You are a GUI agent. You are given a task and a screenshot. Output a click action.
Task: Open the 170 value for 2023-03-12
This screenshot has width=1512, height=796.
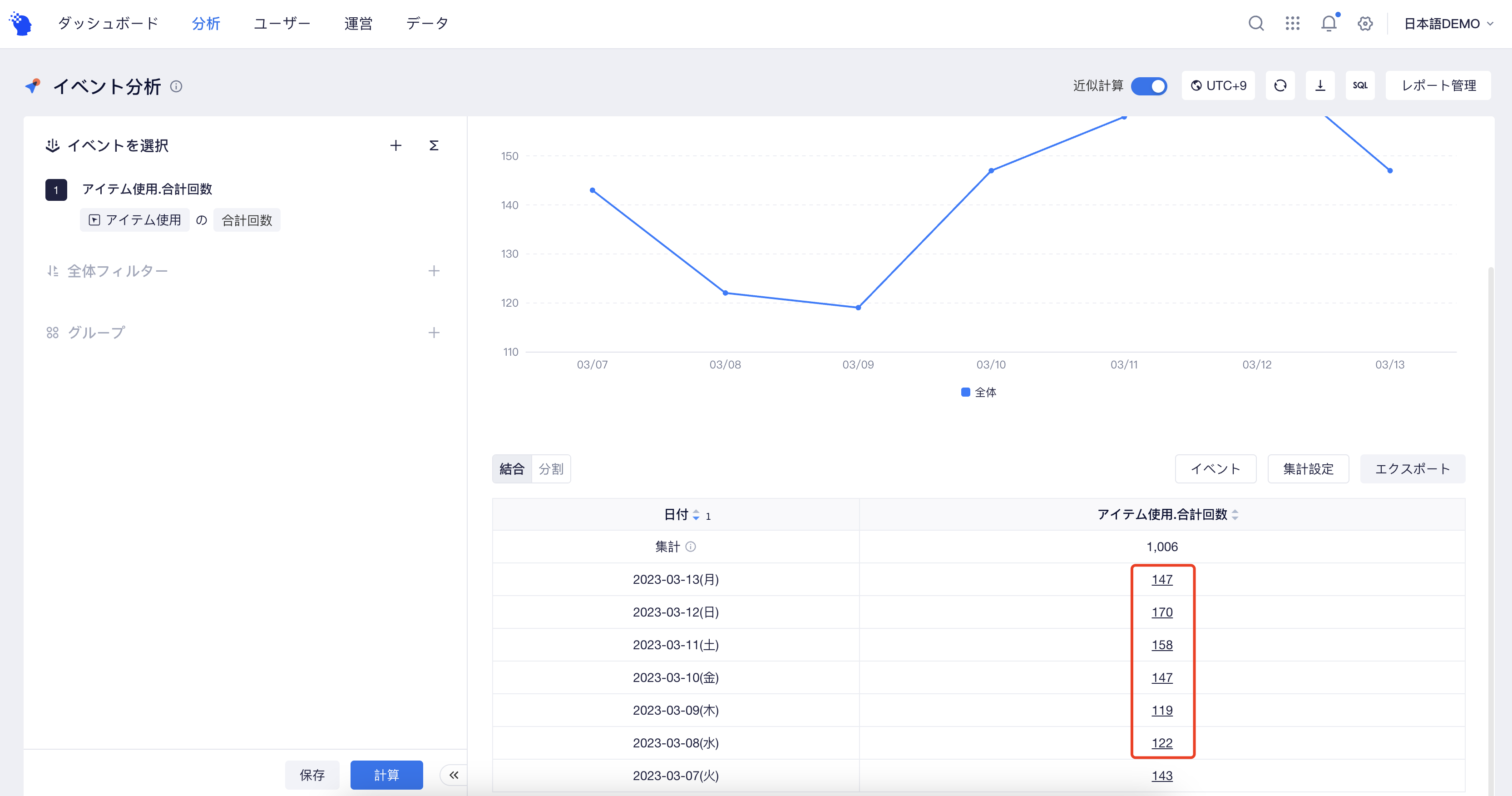coord(1162,613)
